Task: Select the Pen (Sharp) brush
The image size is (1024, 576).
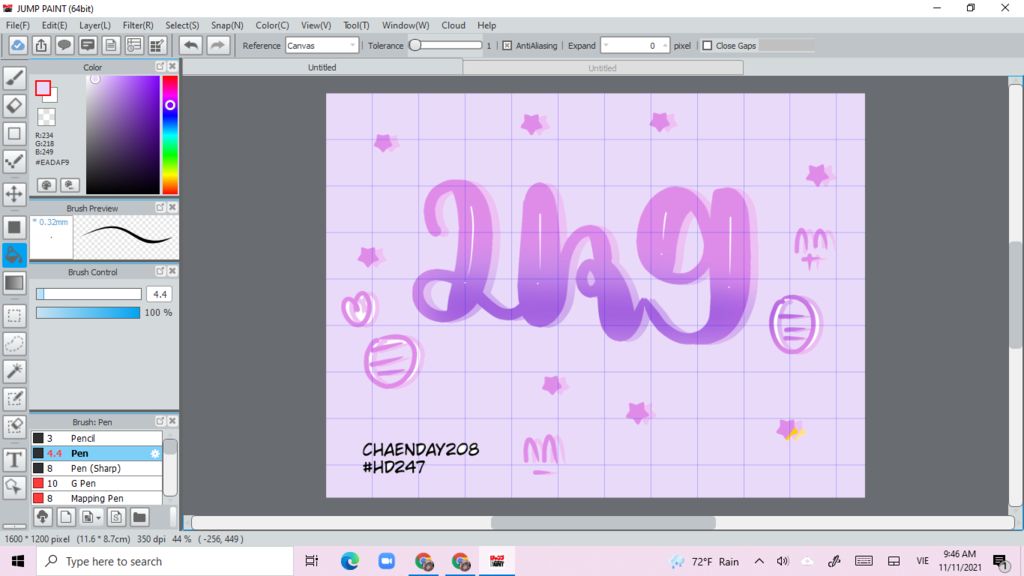Action: (97, 468)
